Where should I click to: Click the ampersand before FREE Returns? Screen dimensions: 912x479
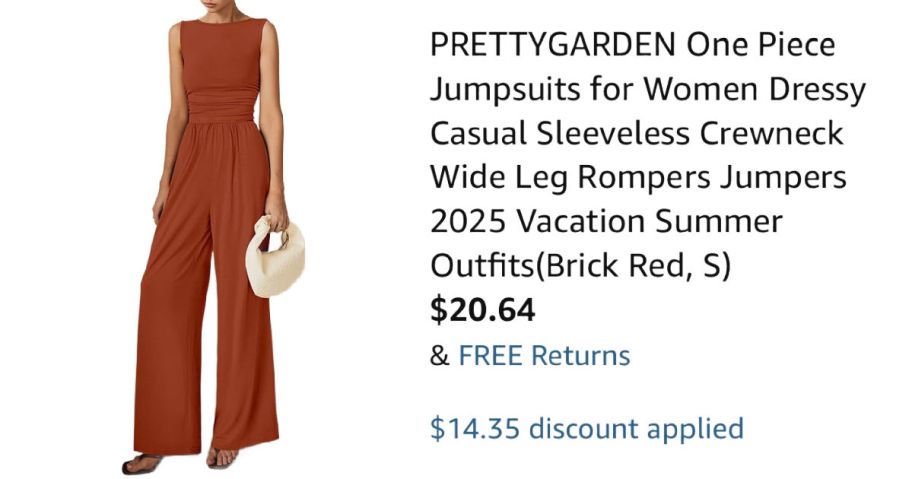[440, 355]
